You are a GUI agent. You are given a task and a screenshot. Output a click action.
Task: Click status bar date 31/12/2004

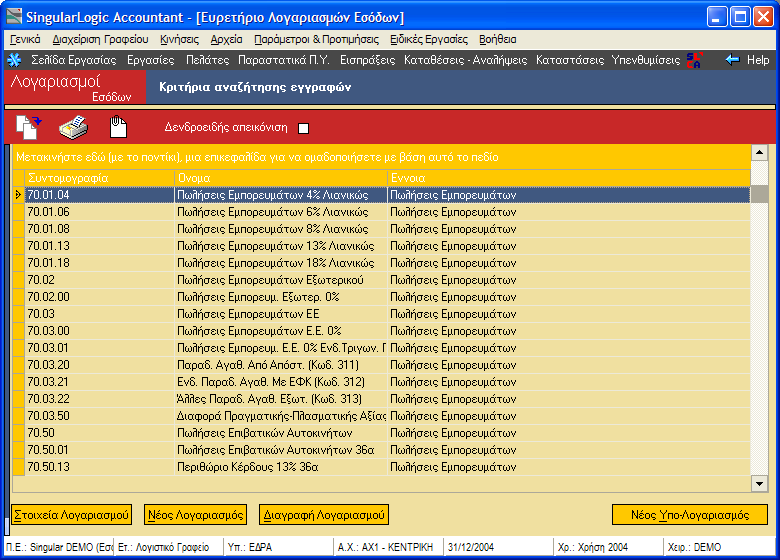point(497,547)
